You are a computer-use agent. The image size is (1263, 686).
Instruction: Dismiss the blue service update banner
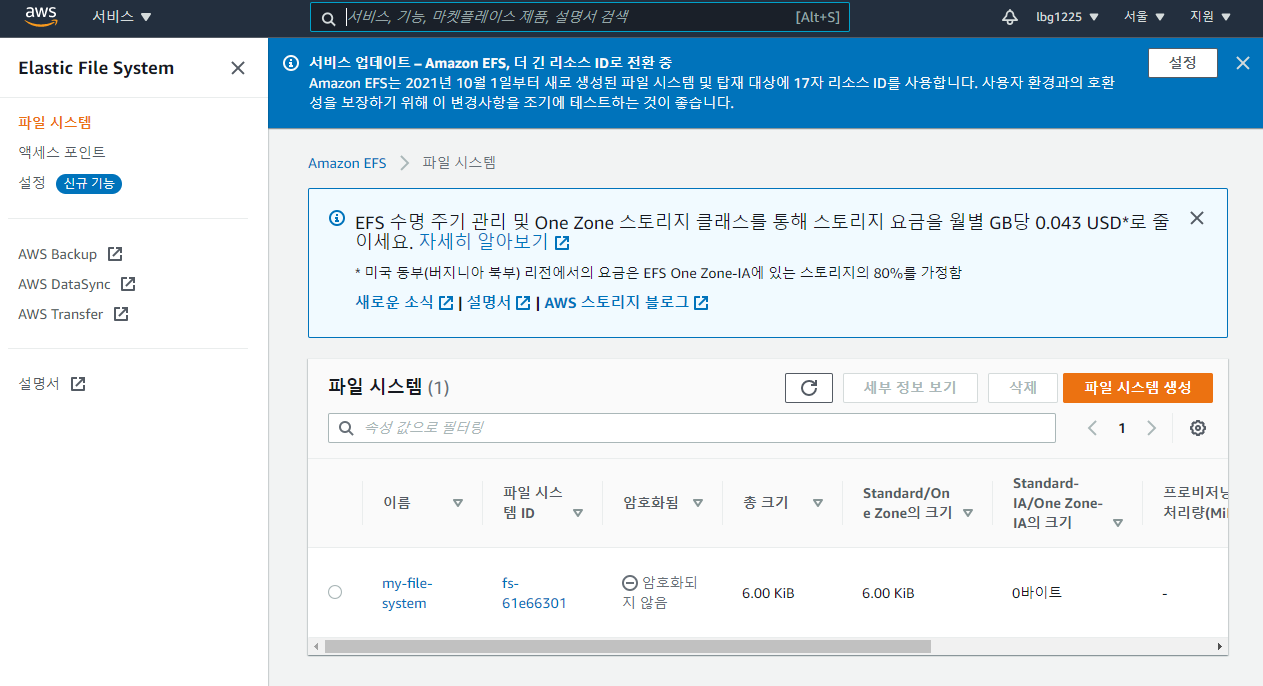pos(1243,63)
